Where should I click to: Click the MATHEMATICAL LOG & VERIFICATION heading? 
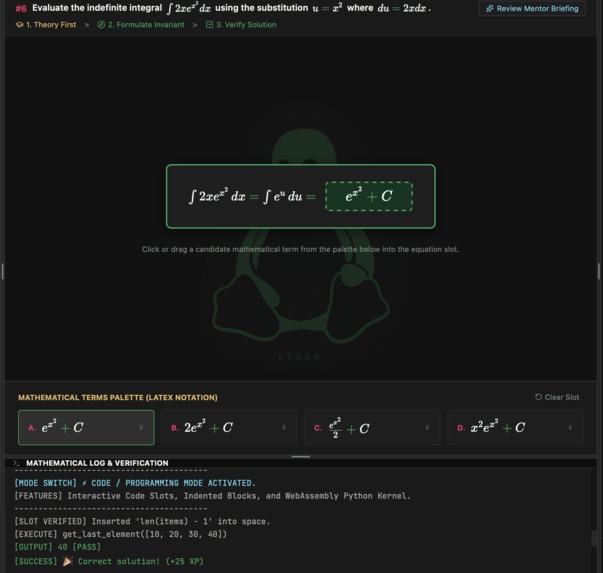pos(97,463)
